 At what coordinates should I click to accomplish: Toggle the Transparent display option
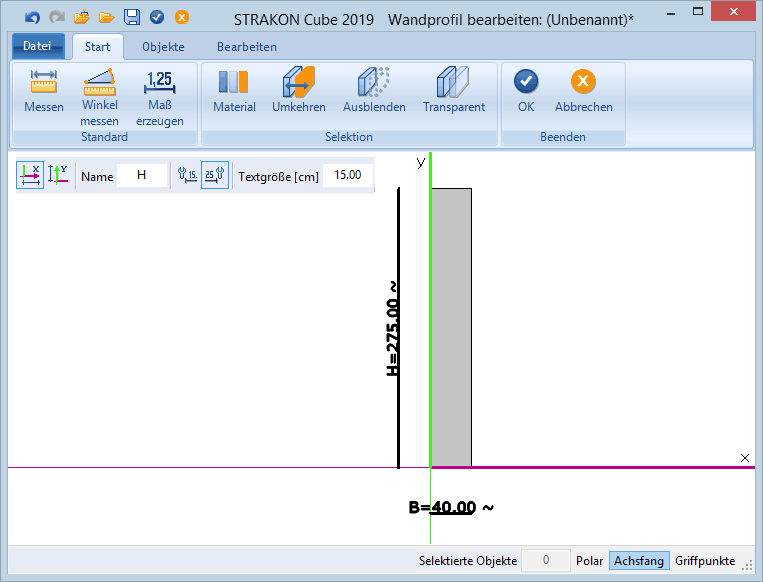click(x=454, y=91)
